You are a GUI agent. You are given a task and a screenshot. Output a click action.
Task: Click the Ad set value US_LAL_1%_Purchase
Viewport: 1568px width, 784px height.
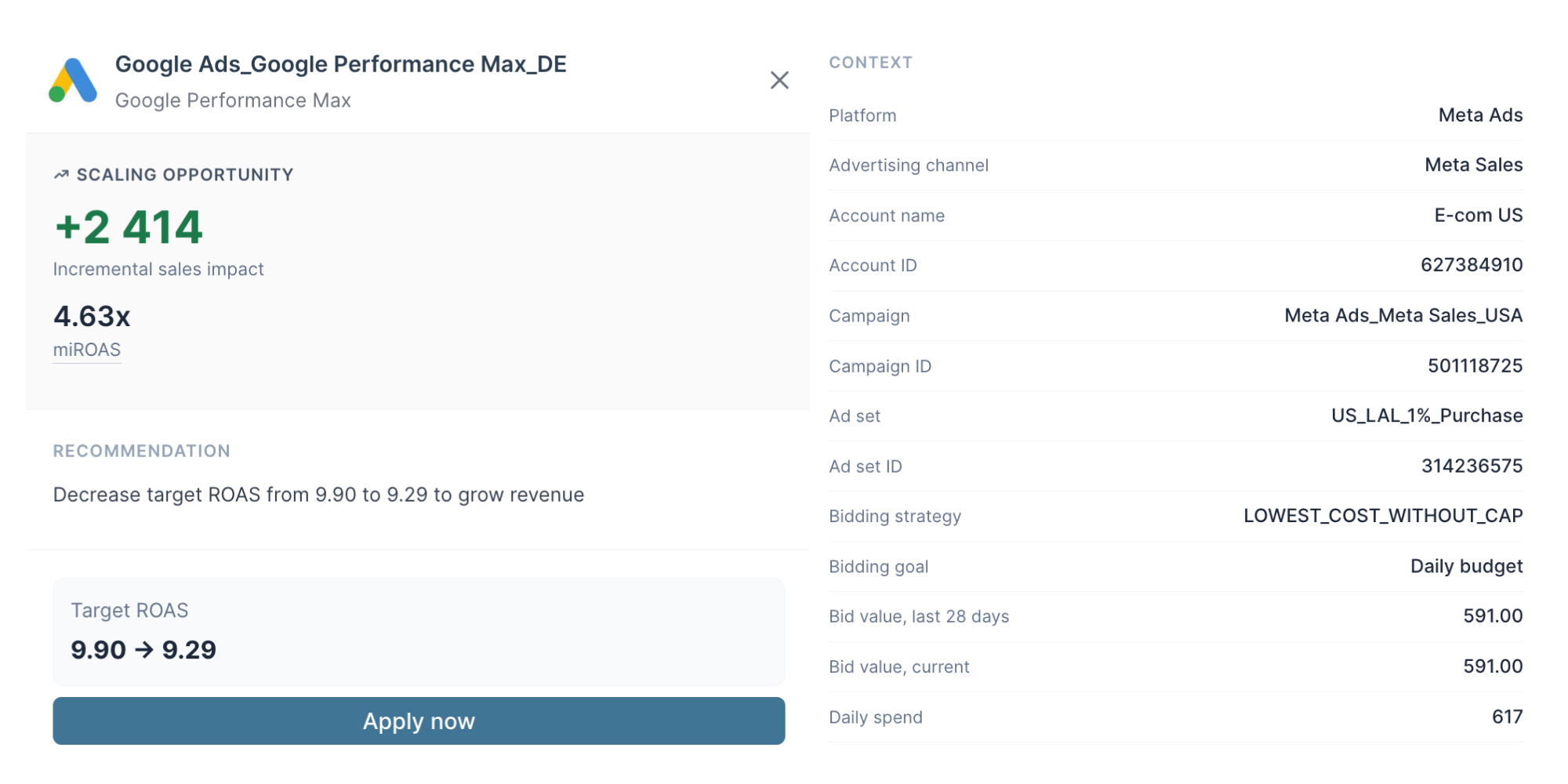point(1427,416)
